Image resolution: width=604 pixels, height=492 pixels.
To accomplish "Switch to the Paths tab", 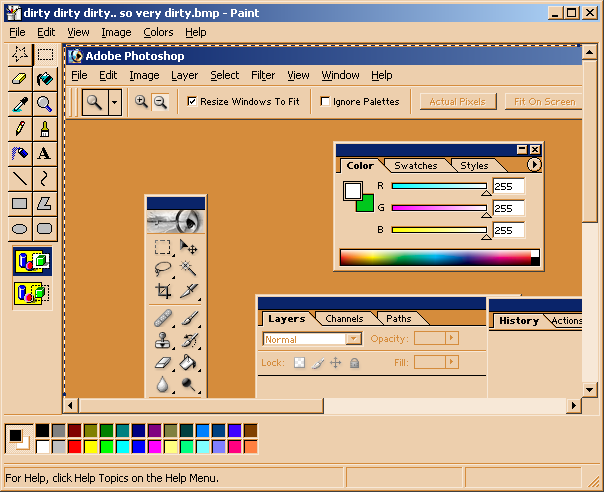I will click(399, 319).
